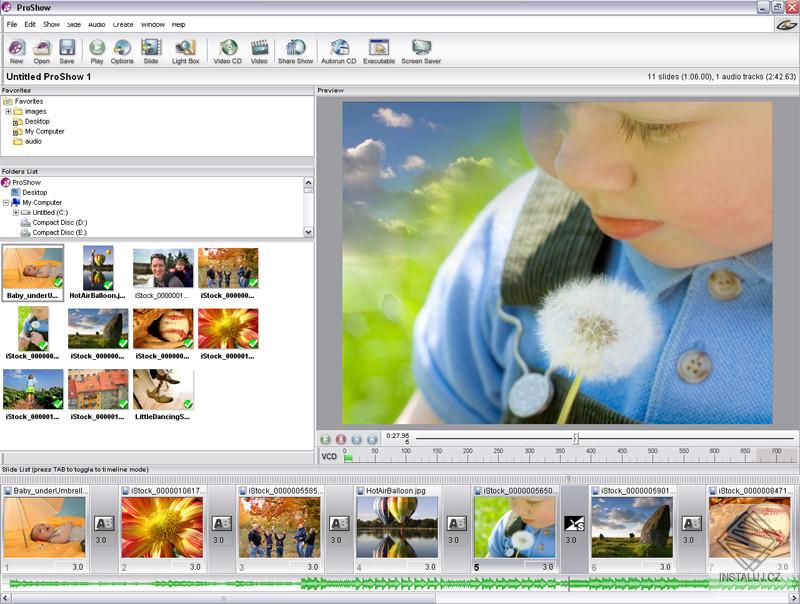800x604 pixels.
Task: Click the Photodex logo icon at top right
Action: tap(786, 24)
